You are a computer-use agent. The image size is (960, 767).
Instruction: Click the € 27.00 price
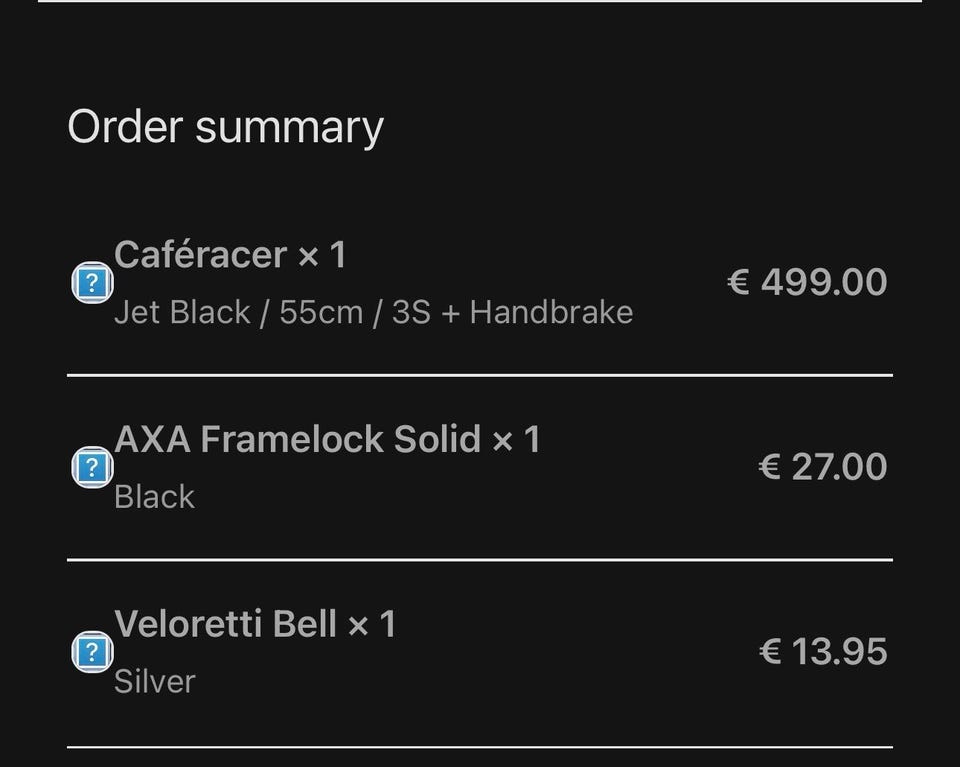[822, 467]
